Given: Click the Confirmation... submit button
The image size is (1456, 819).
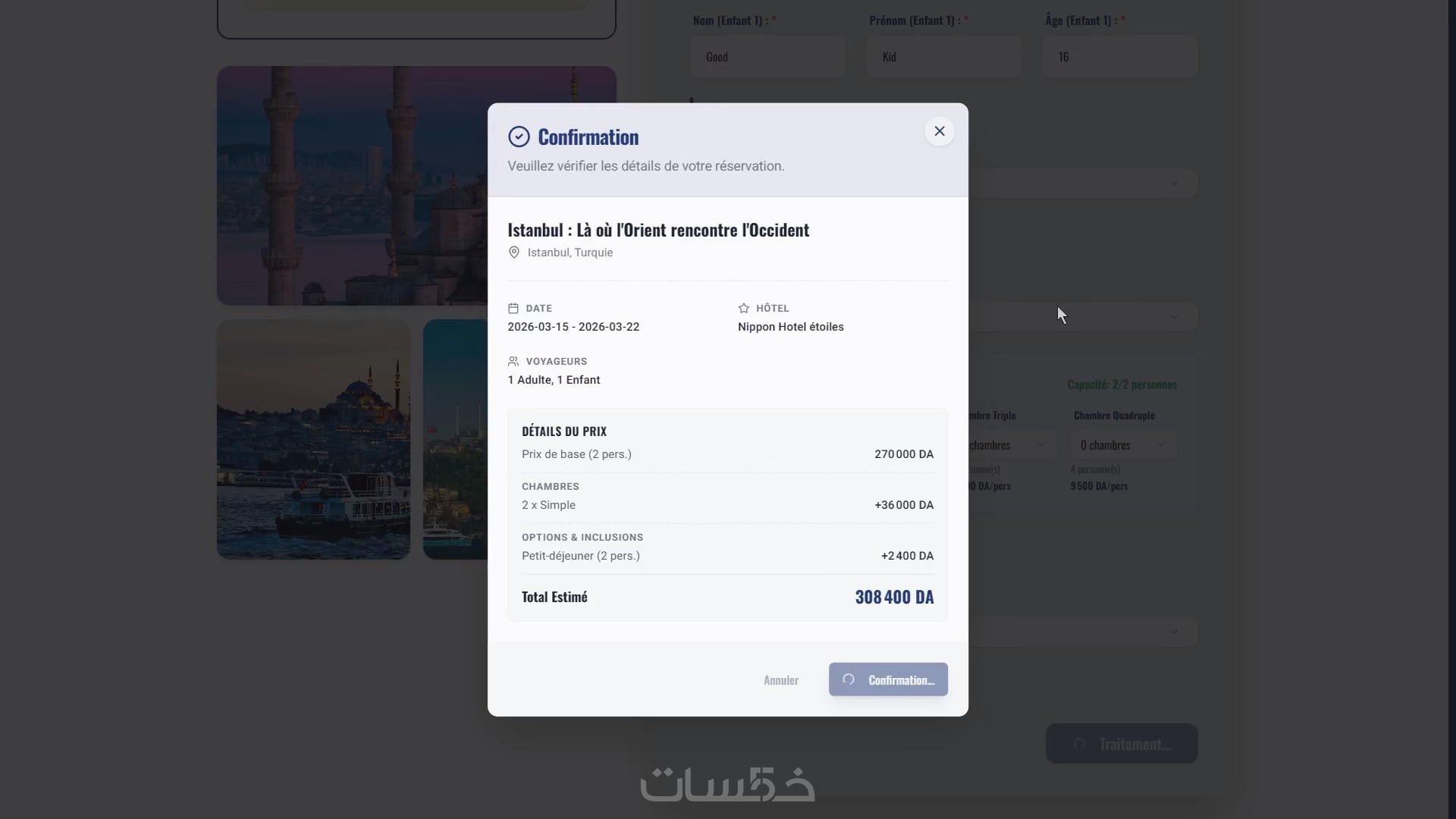Looking at the screenshot, I should [x=888, y=679].
